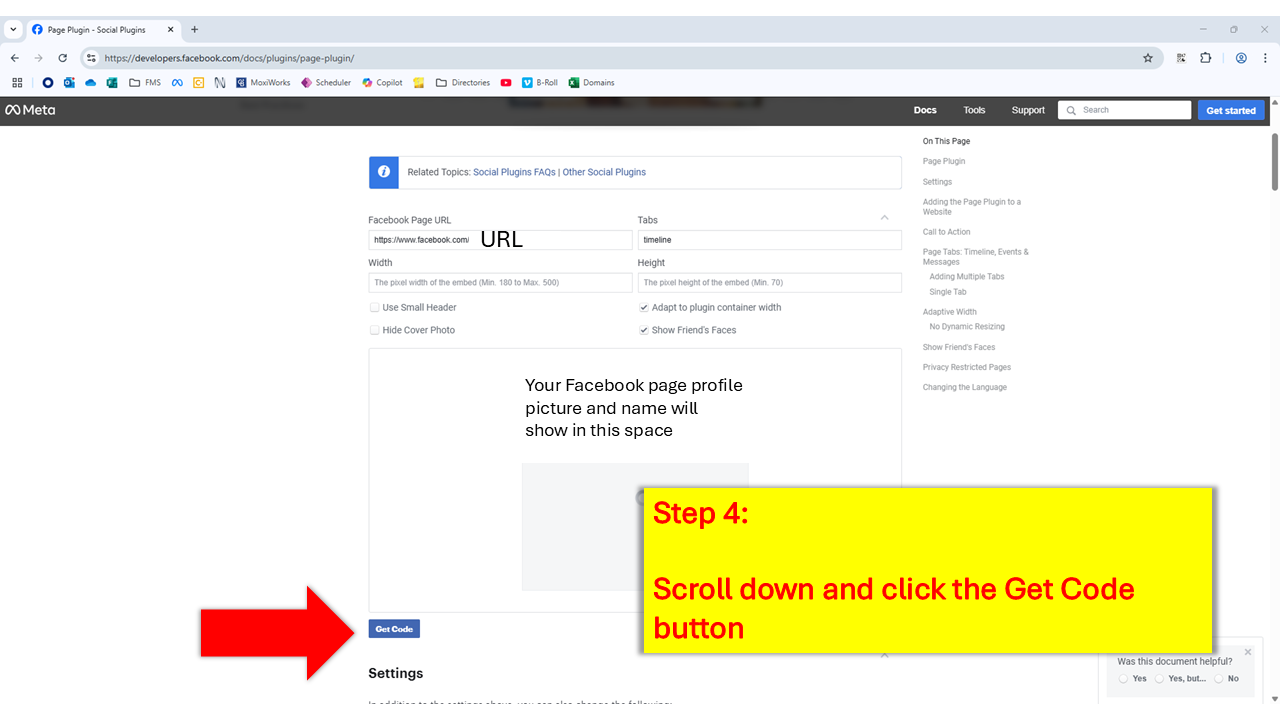Image resolution: width=1280 pixels, height=720 pixels.
Task: Jump to Changing the Language sidebar link
Action: (965, 387)
